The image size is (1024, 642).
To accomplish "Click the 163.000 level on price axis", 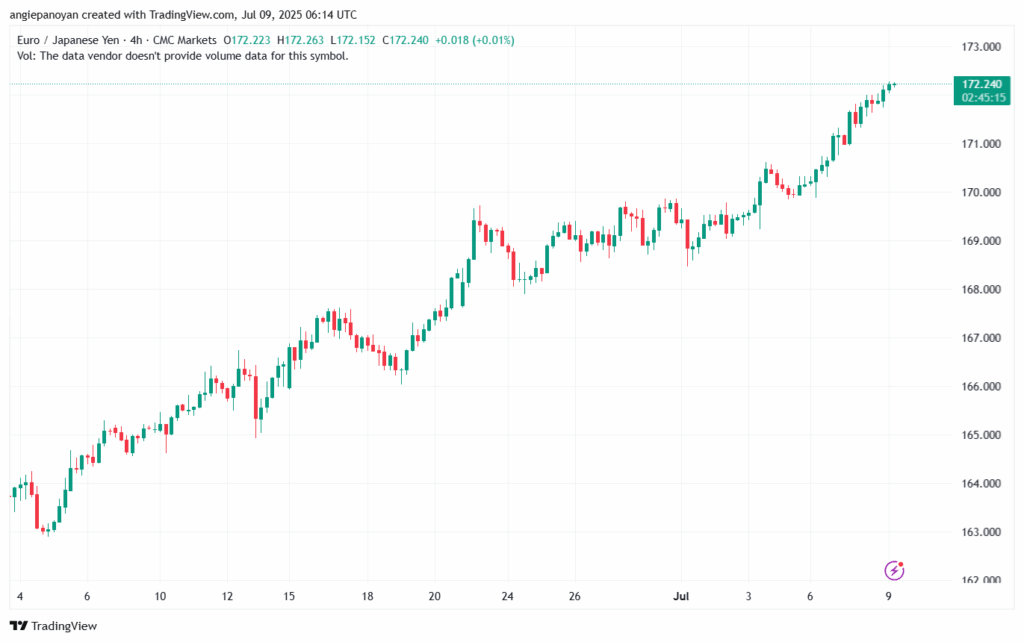I will point(978,532).
